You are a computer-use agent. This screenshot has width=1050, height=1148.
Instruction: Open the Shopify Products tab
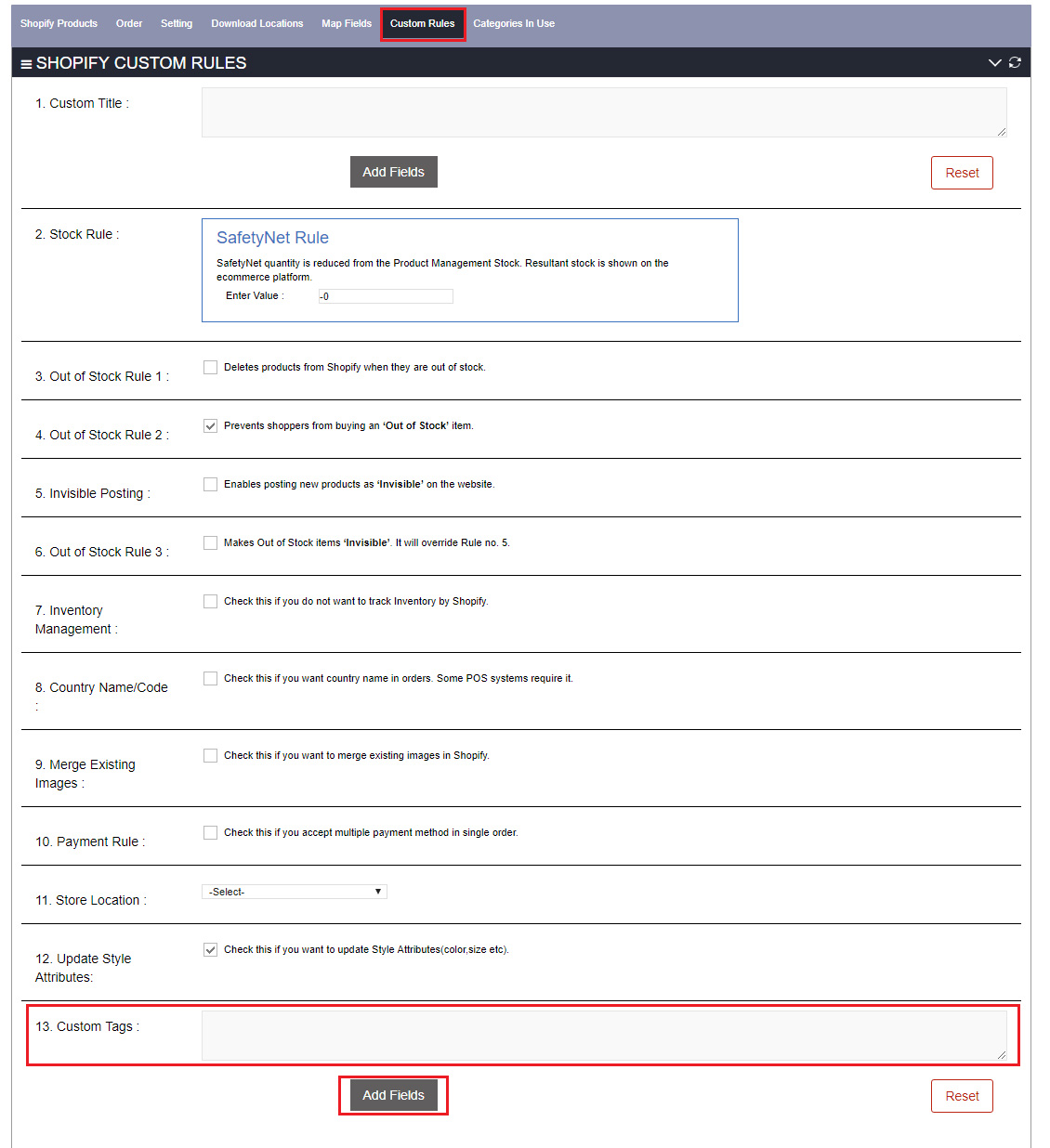tap(59, 23)
